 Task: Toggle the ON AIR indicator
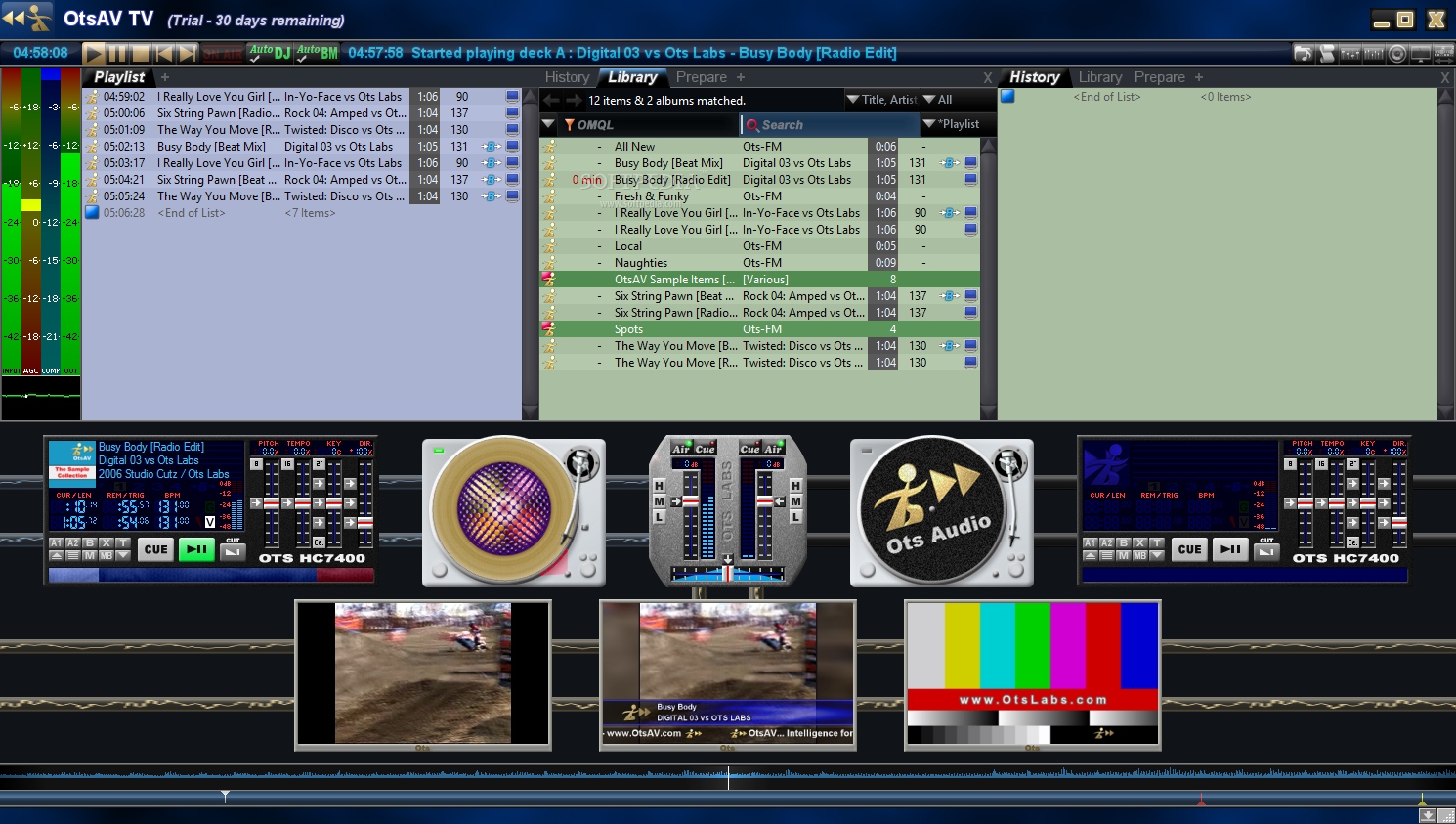pyautogui.click(x=223, y=54)
